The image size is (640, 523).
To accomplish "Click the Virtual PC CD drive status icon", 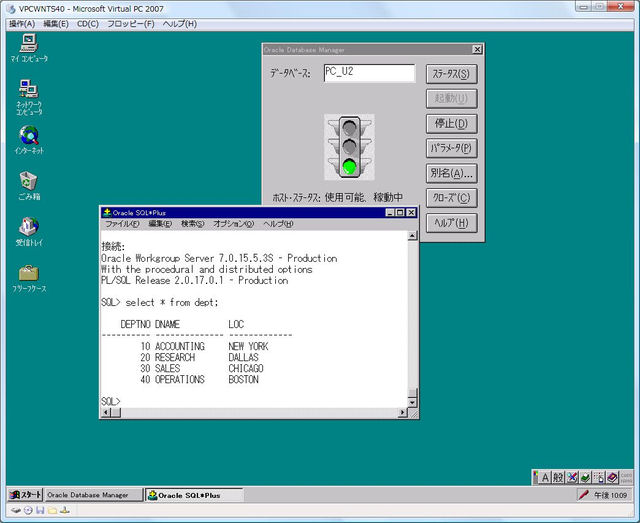I will [28, 510].
